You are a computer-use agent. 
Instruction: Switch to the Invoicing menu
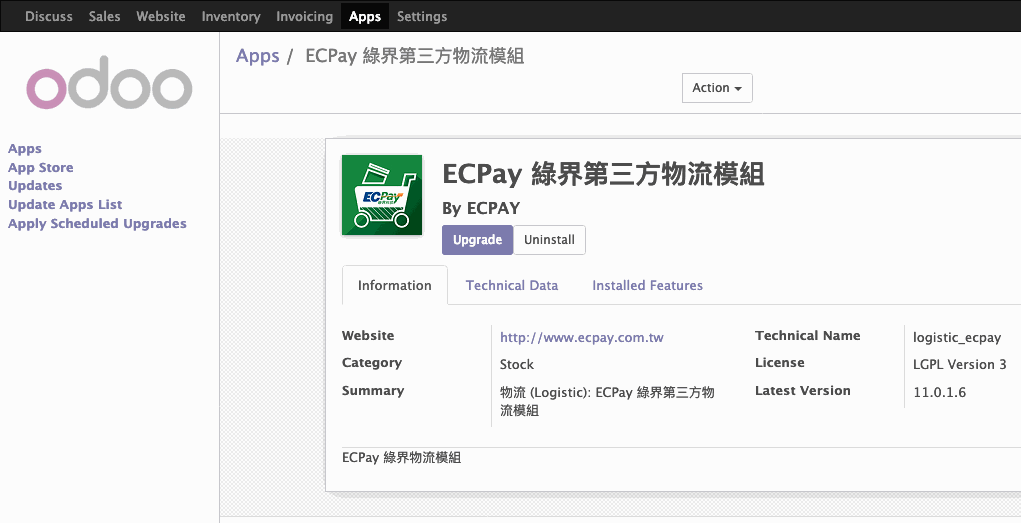point(304,16)
